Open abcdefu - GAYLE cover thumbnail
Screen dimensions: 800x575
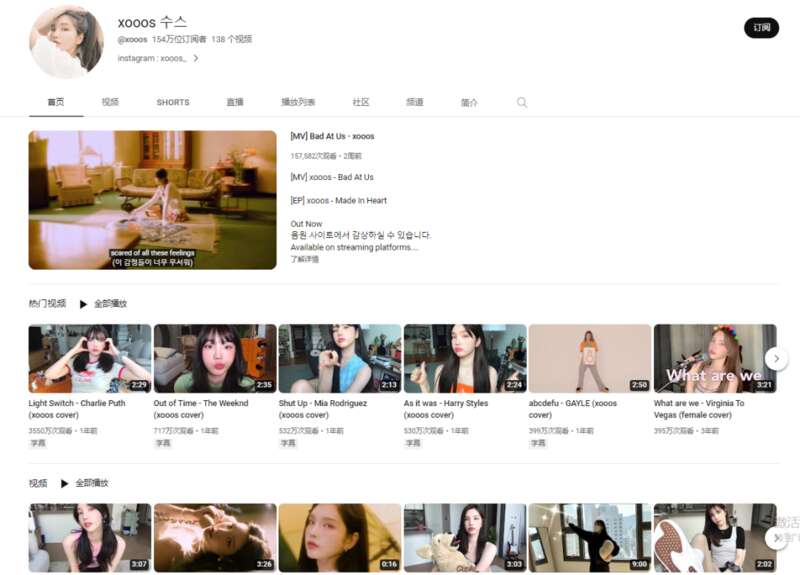click(590, 358)
